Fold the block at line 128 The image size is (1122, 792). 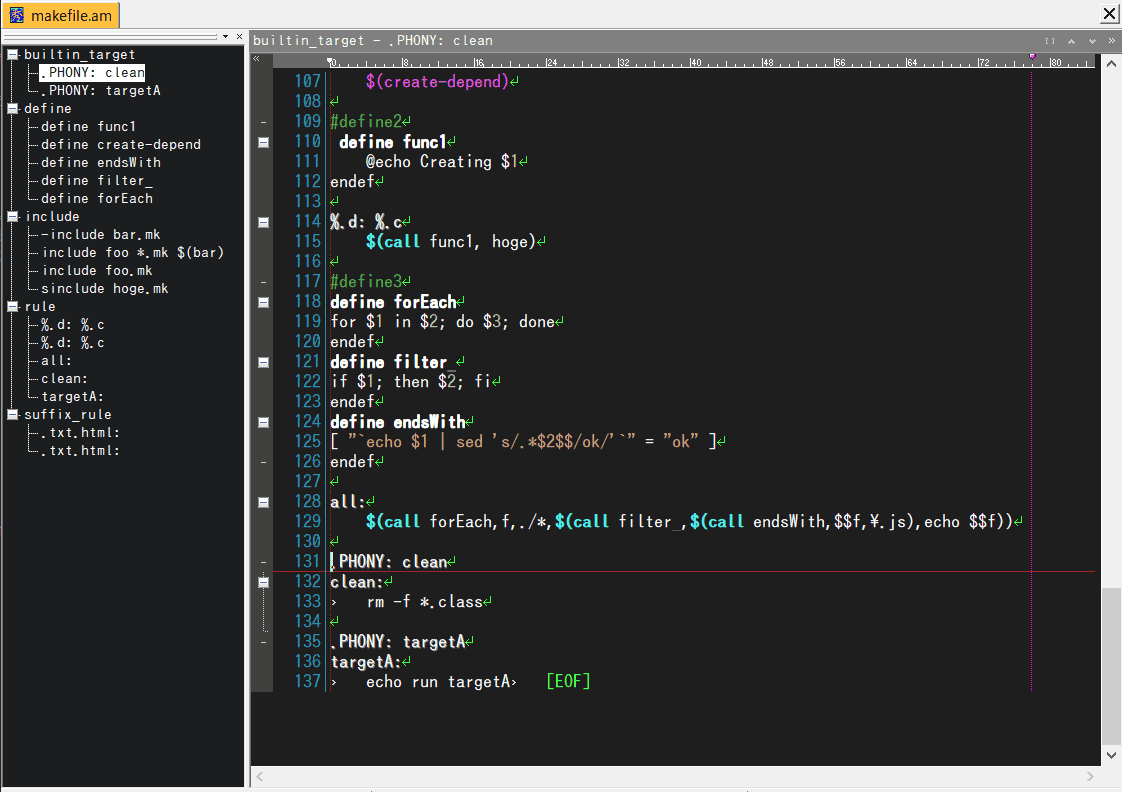(x=263, y=503)
